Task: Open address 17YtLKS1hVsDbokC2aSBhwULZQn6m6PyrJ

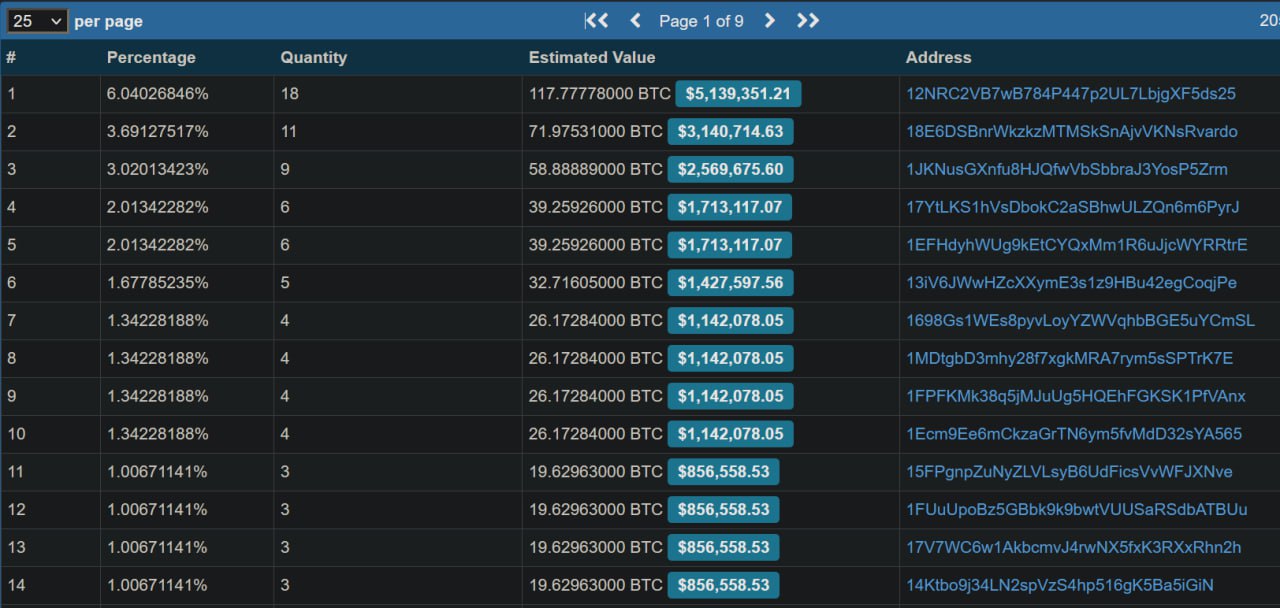Action: (1073, 207)
